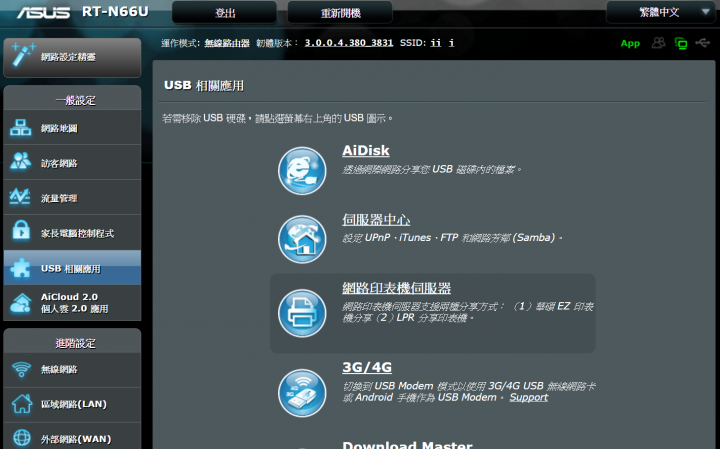The width and height of the screenshot is (720, 449).
Task: Click the ASUS logo
Action: point(44,12)
